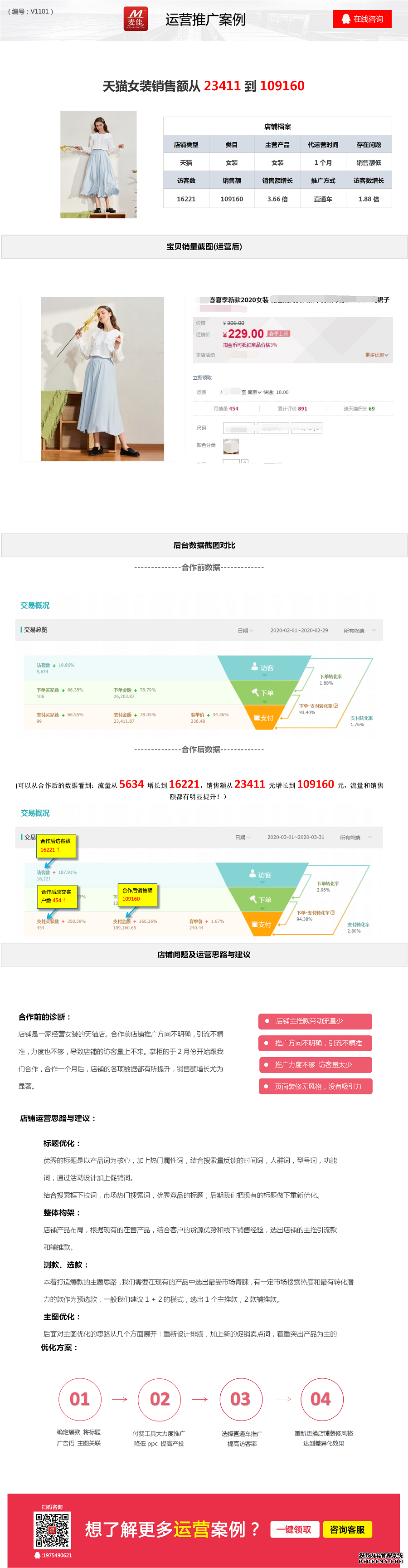Click the 店铺问题及运营思路与建议 section header

pos(204,955)
